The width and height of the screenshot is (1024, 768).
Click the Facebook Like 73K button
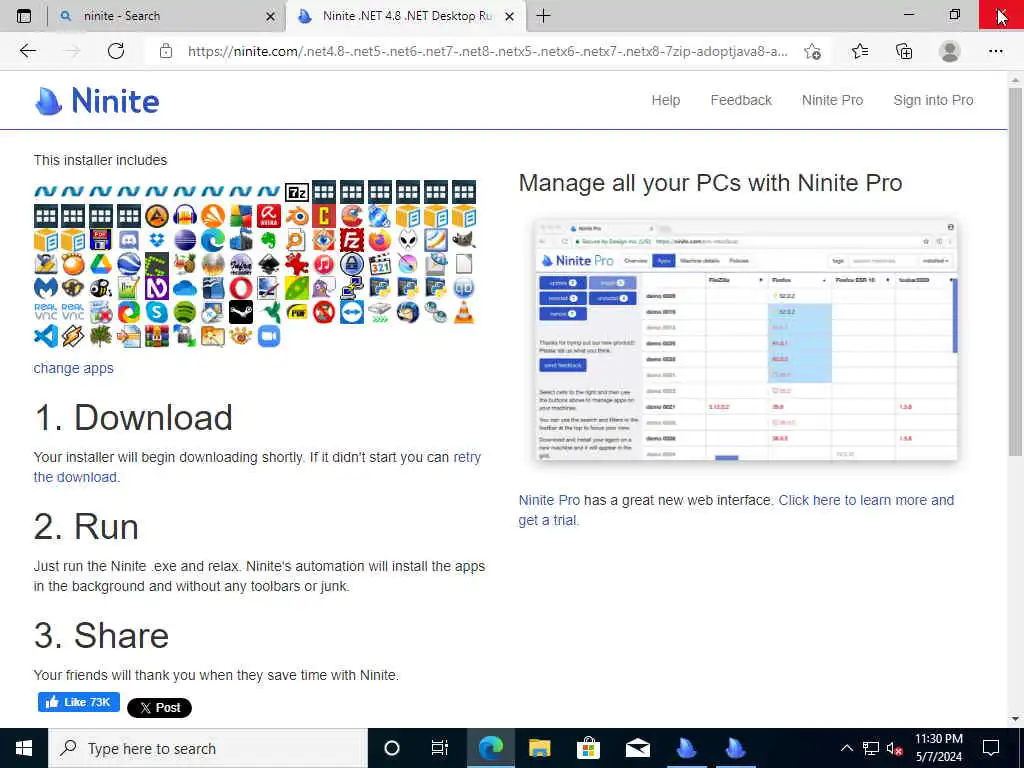(x=78, y=702)
